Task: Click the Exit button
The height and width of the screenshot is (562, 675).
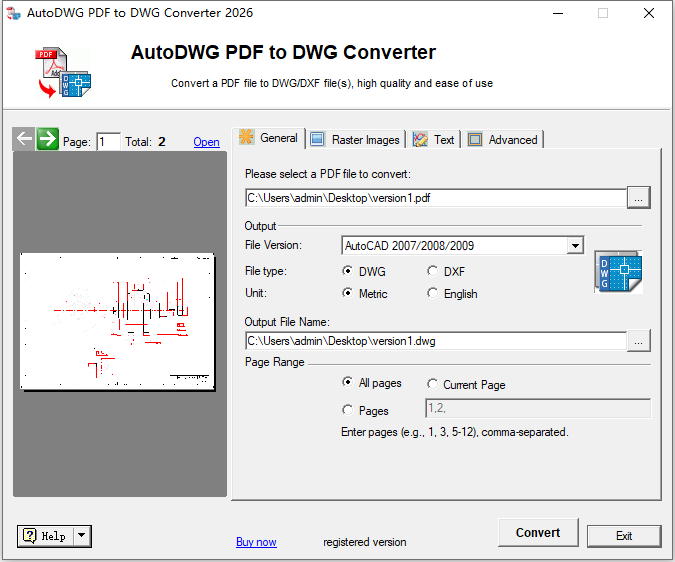Action: coord(624,536)
